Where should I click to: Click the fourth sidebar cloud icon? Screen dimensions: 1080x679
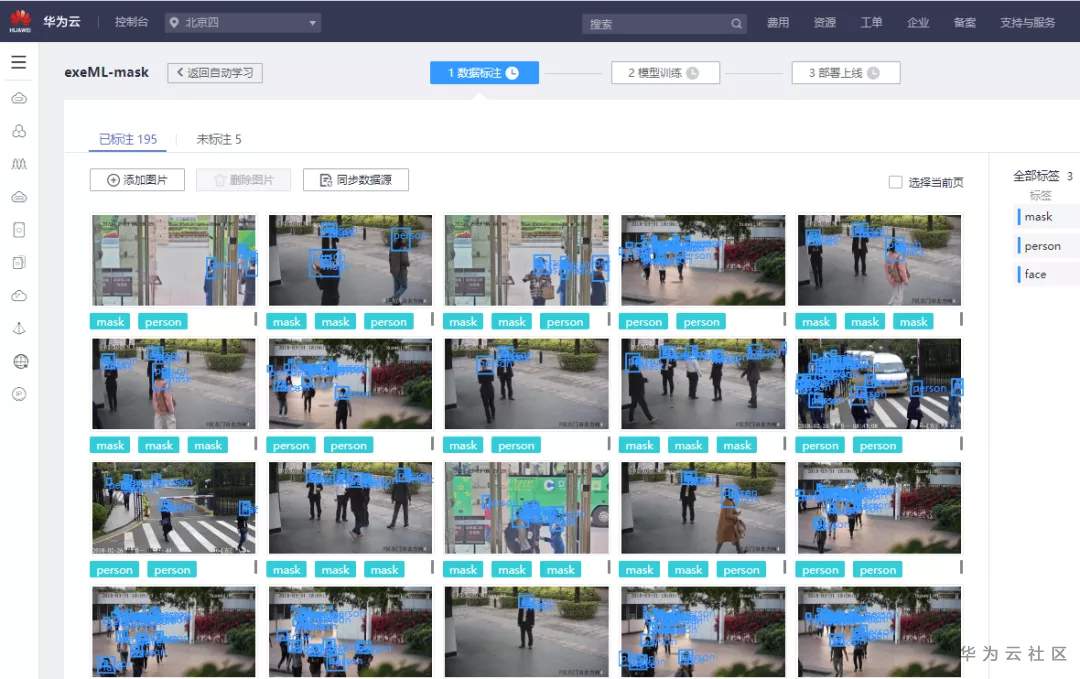(x=19, y=197)
